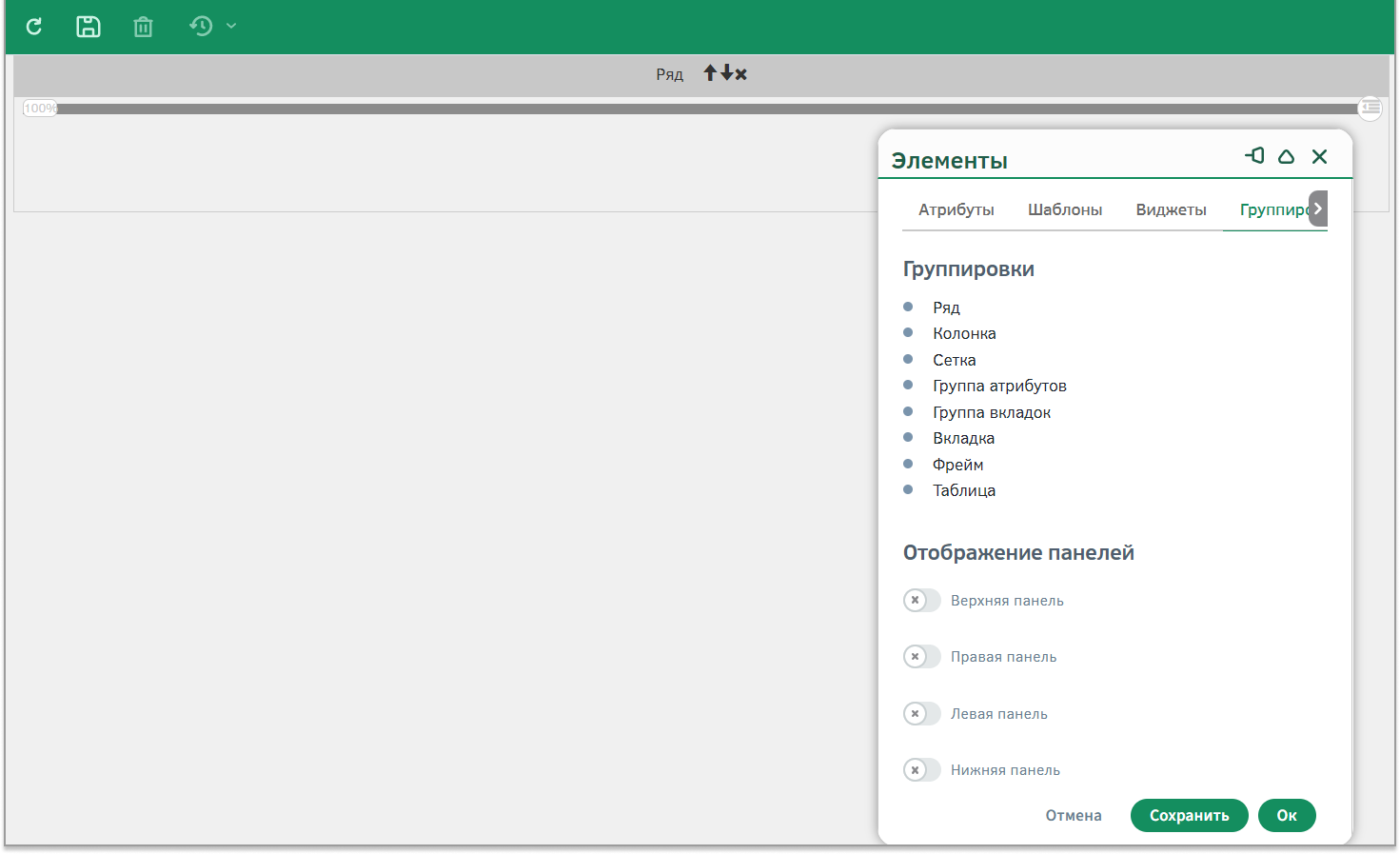Toggle the Верхняя панель switch
The height and width of the screenshot is (854, 1400).
click(921, 601)
